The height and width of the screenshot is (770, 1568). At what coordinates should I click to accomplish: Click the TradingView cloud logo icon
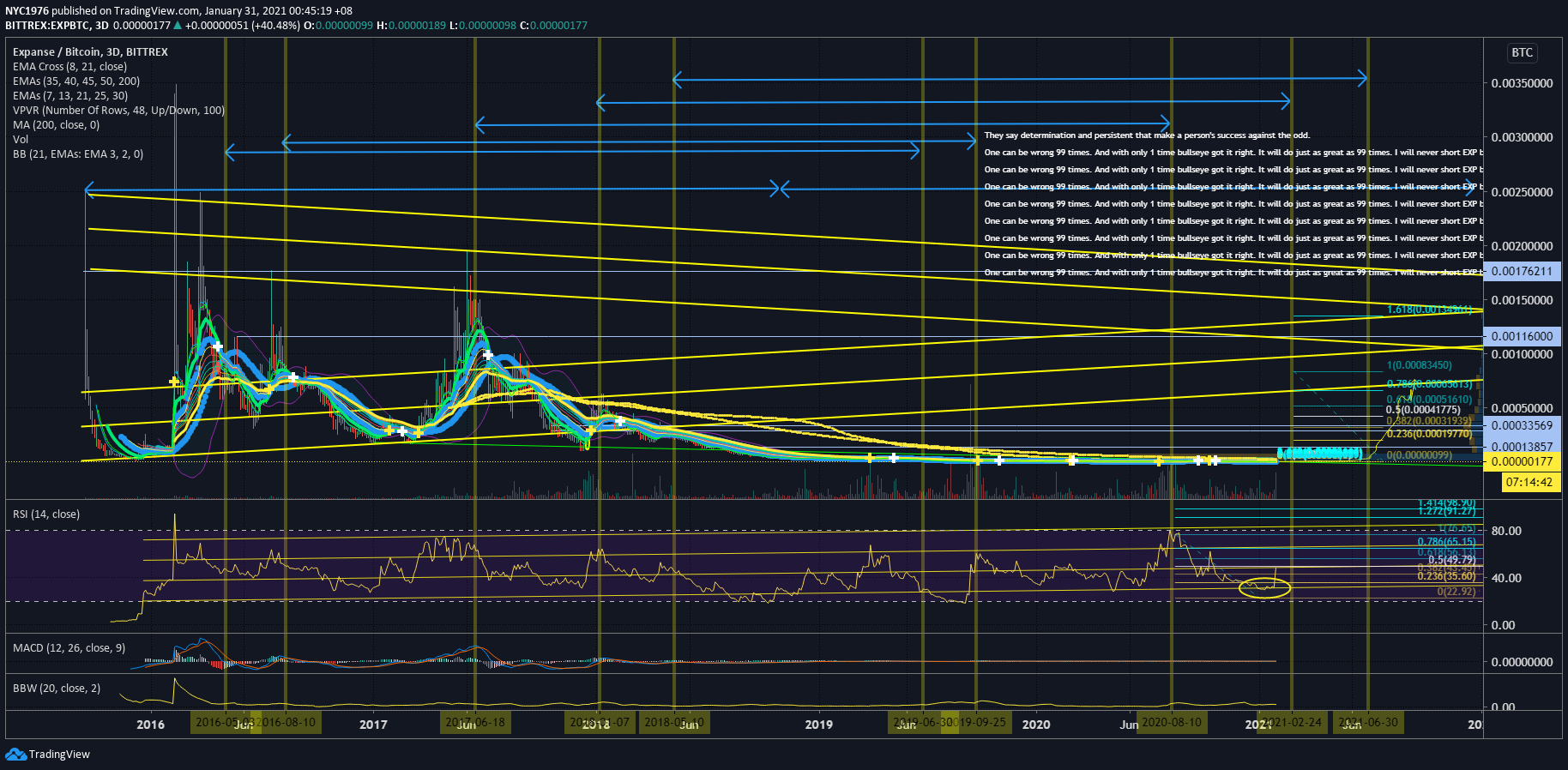coord(15,754)
